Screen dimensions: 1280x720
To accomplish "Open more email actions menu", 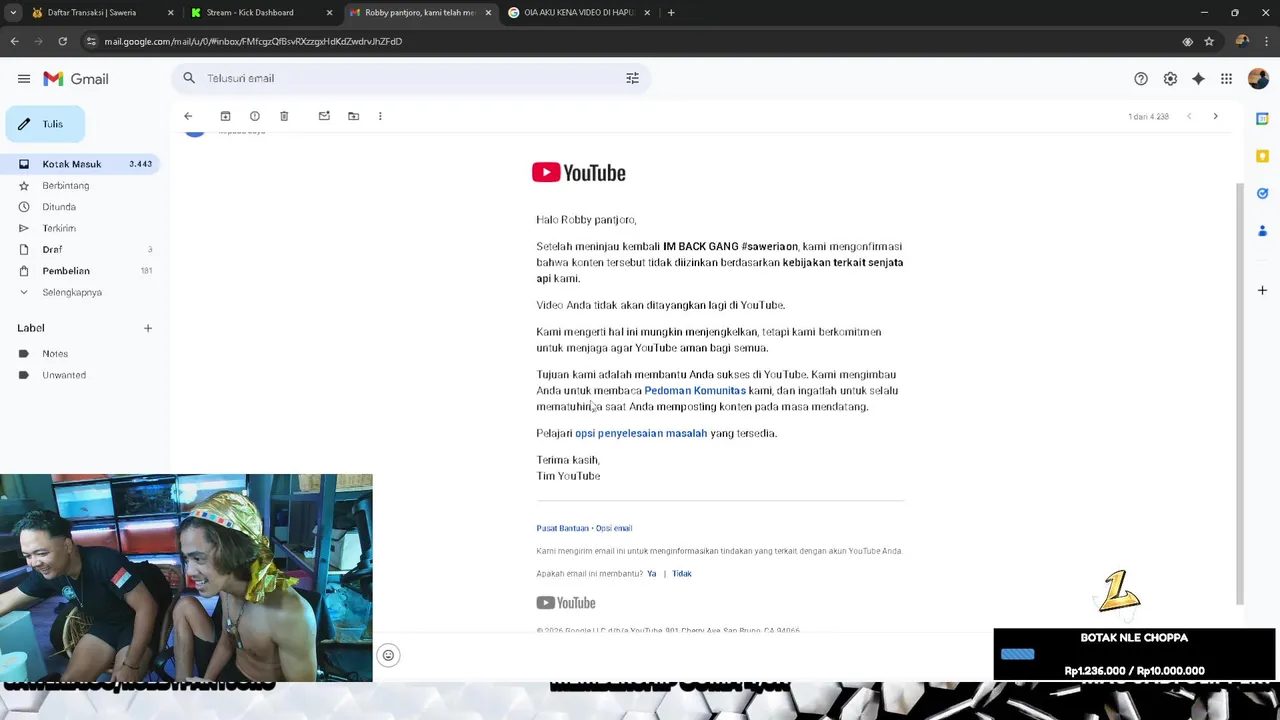I will (380, 116).
